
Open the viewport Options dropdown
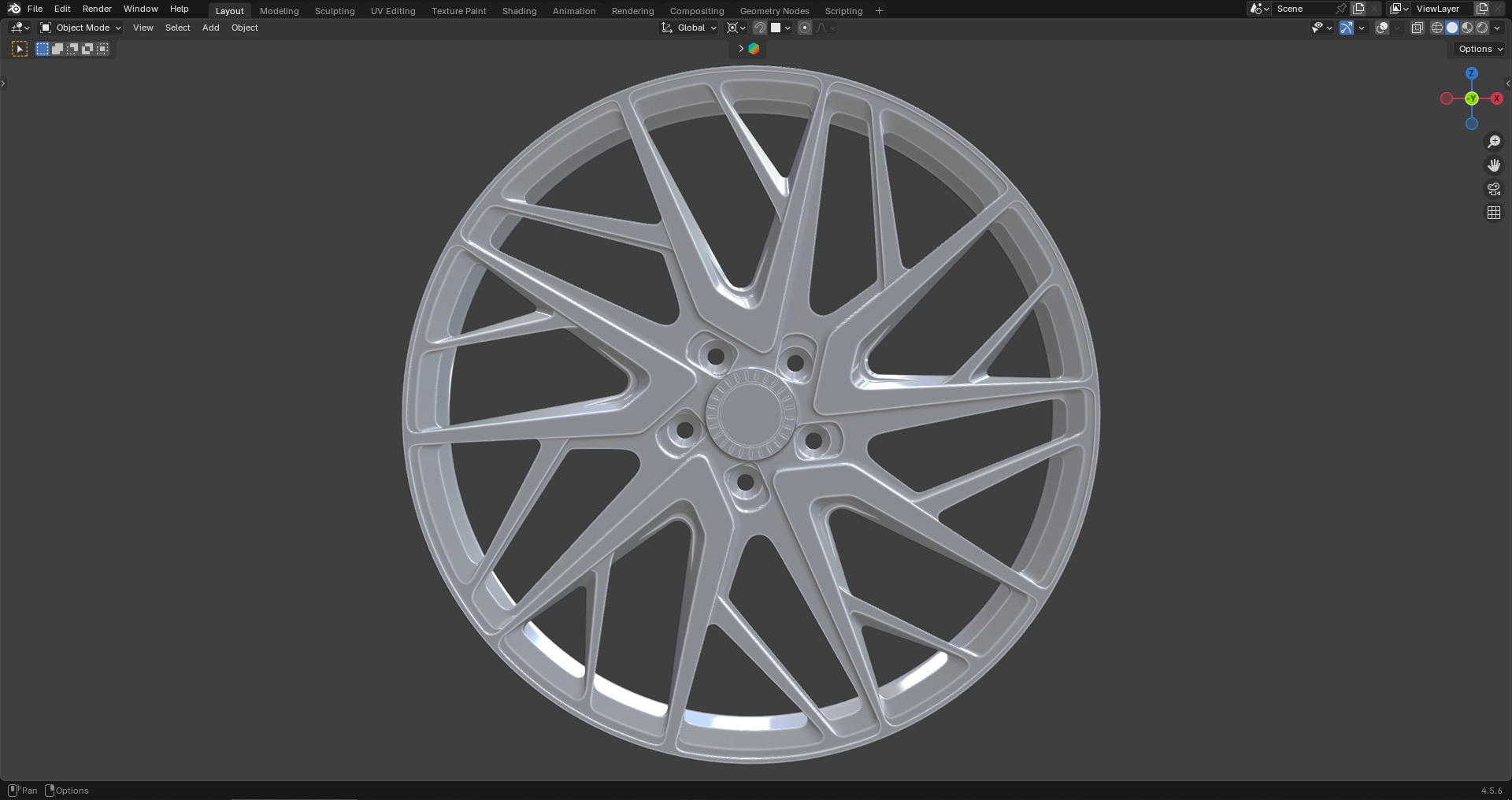click(x=1480, y=49)
